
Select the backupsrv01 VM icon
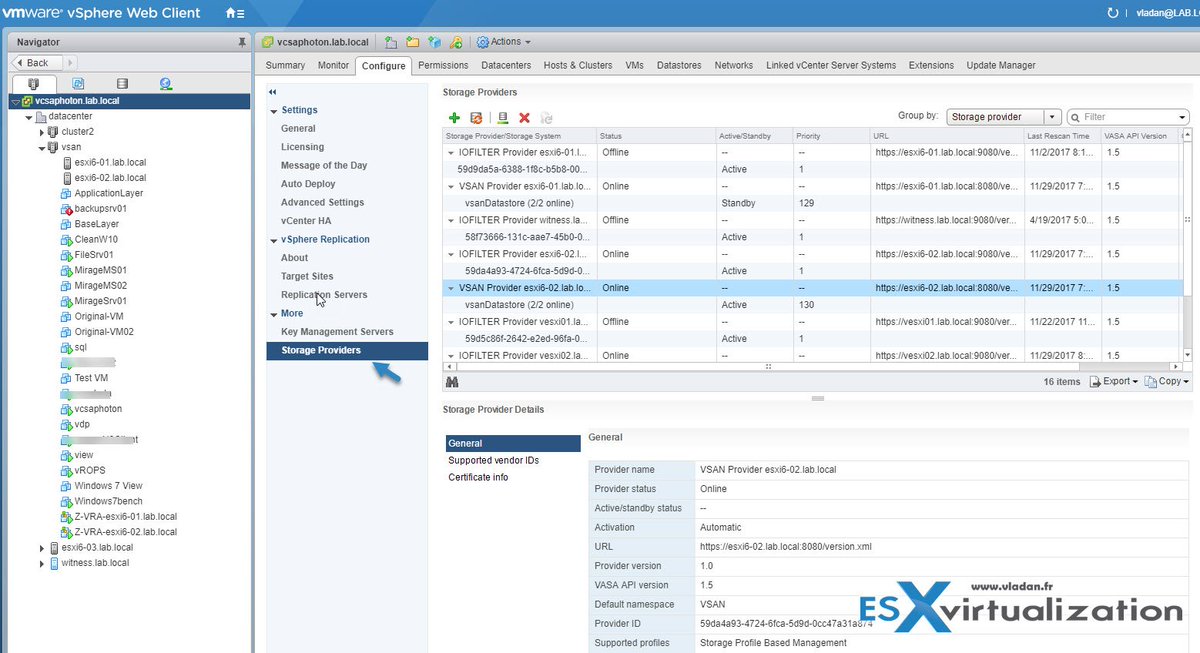66,209
